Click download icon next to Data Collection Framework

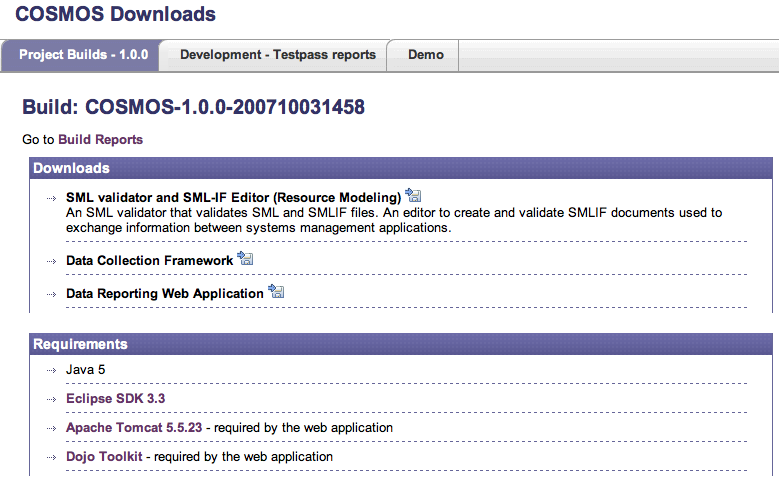245,258
